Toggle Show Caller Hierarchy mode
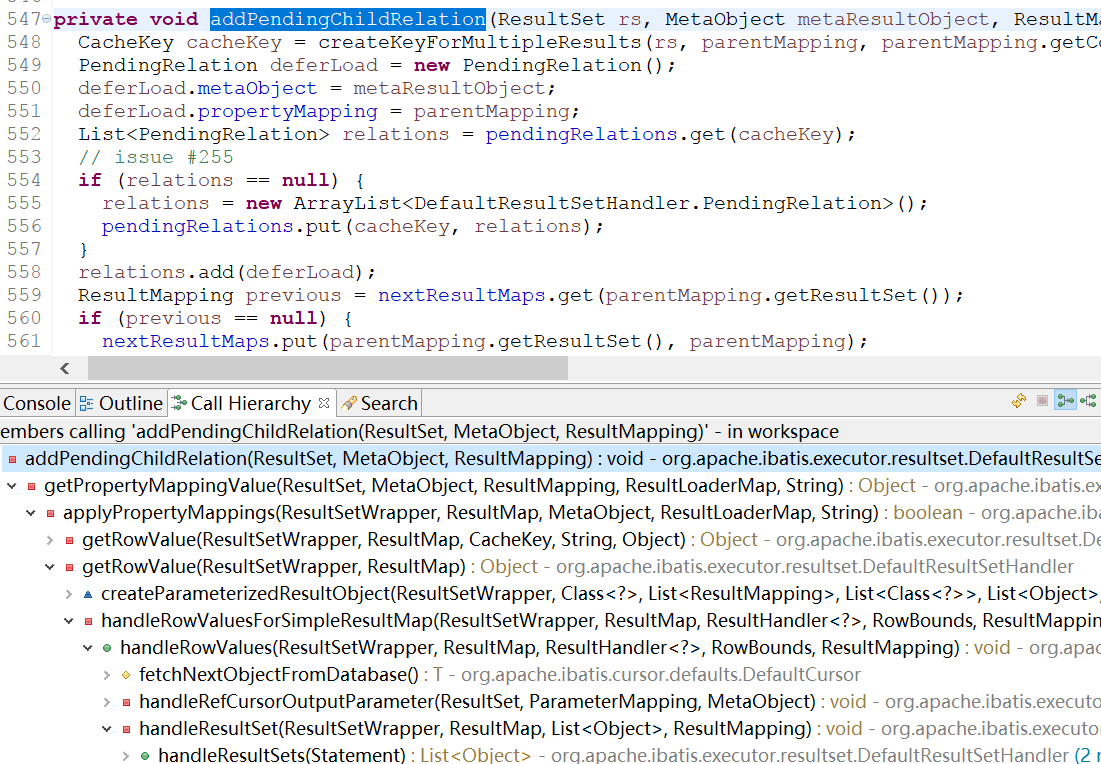1101x764 pixels. pyautogui.click(x=1065, y=402)
